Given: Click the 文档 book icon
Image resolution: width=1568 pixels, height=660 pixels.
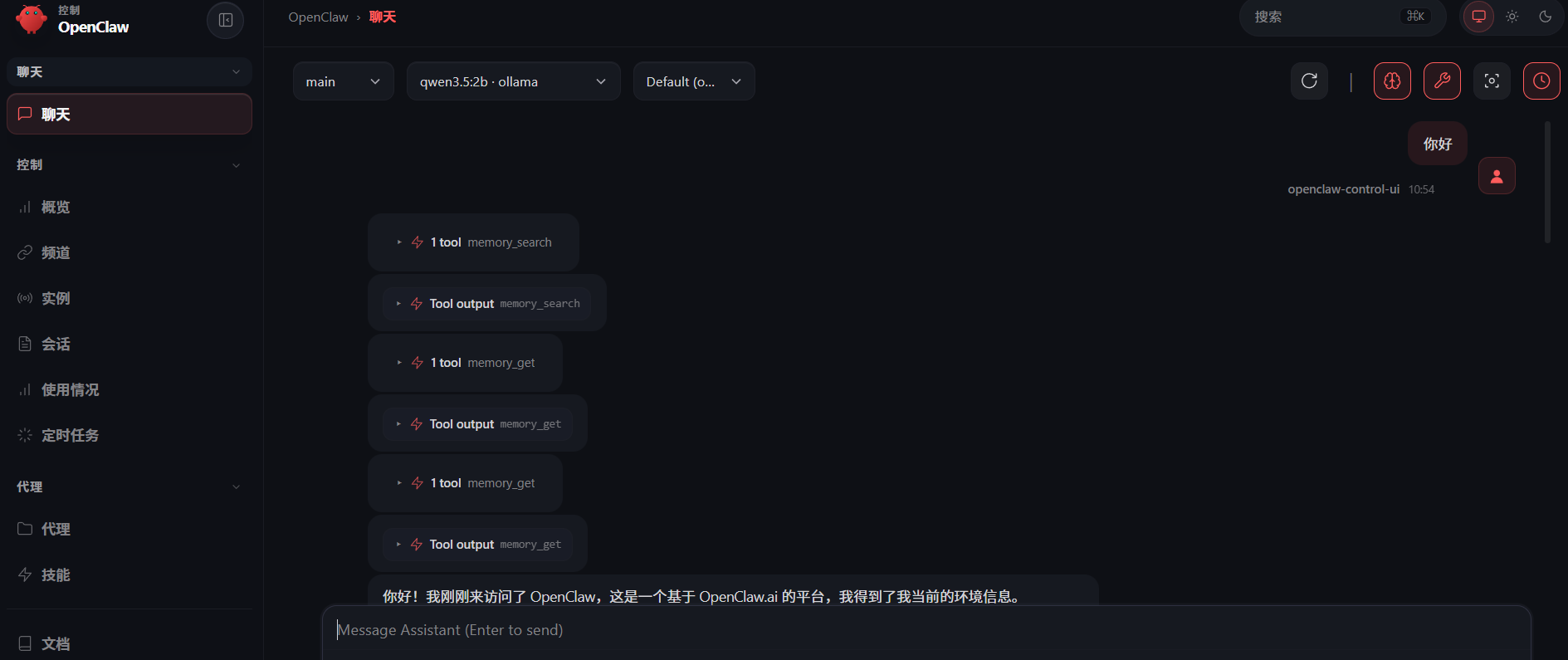Looking at the screenshot, I should [x=25, y=643].
